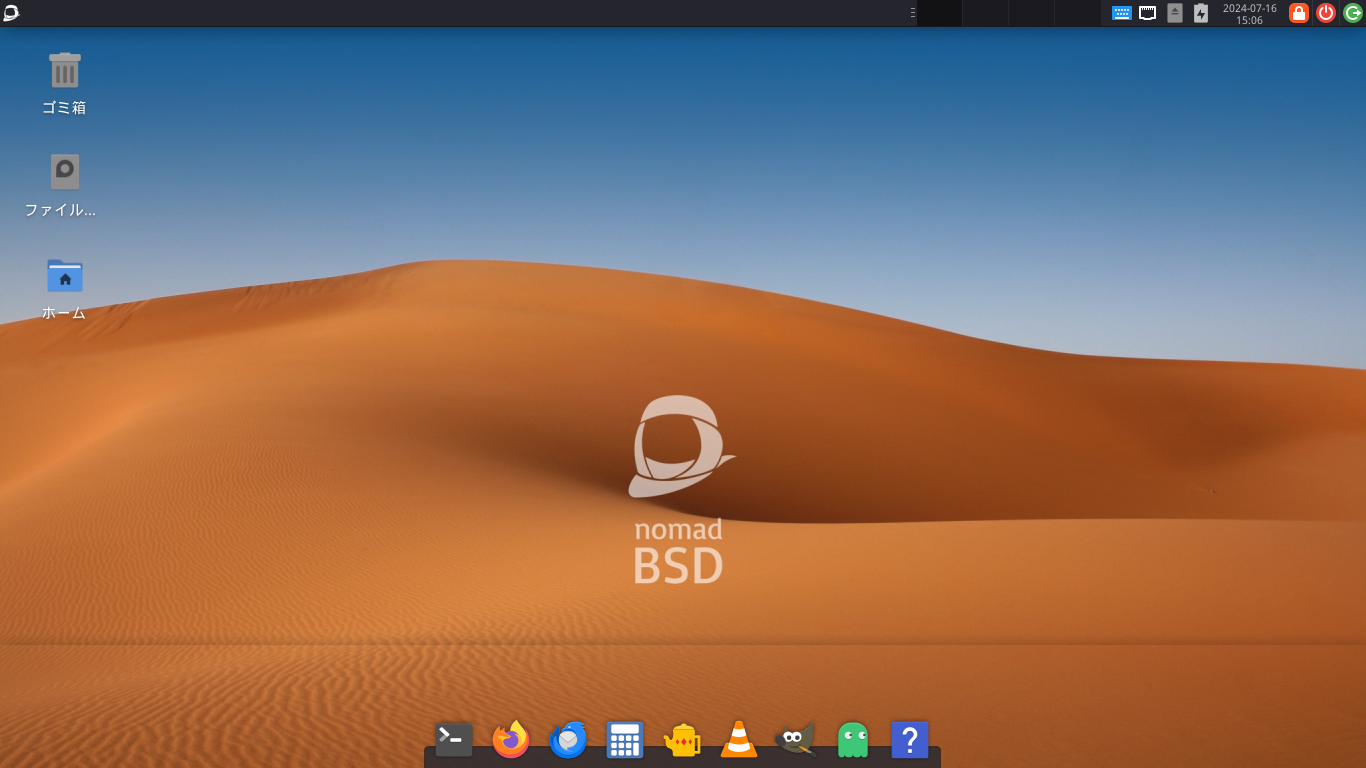The height and width of the screenshot is (768, 1366).
Task: Expand the panel handle next to the tray
Action: (913, 13)
